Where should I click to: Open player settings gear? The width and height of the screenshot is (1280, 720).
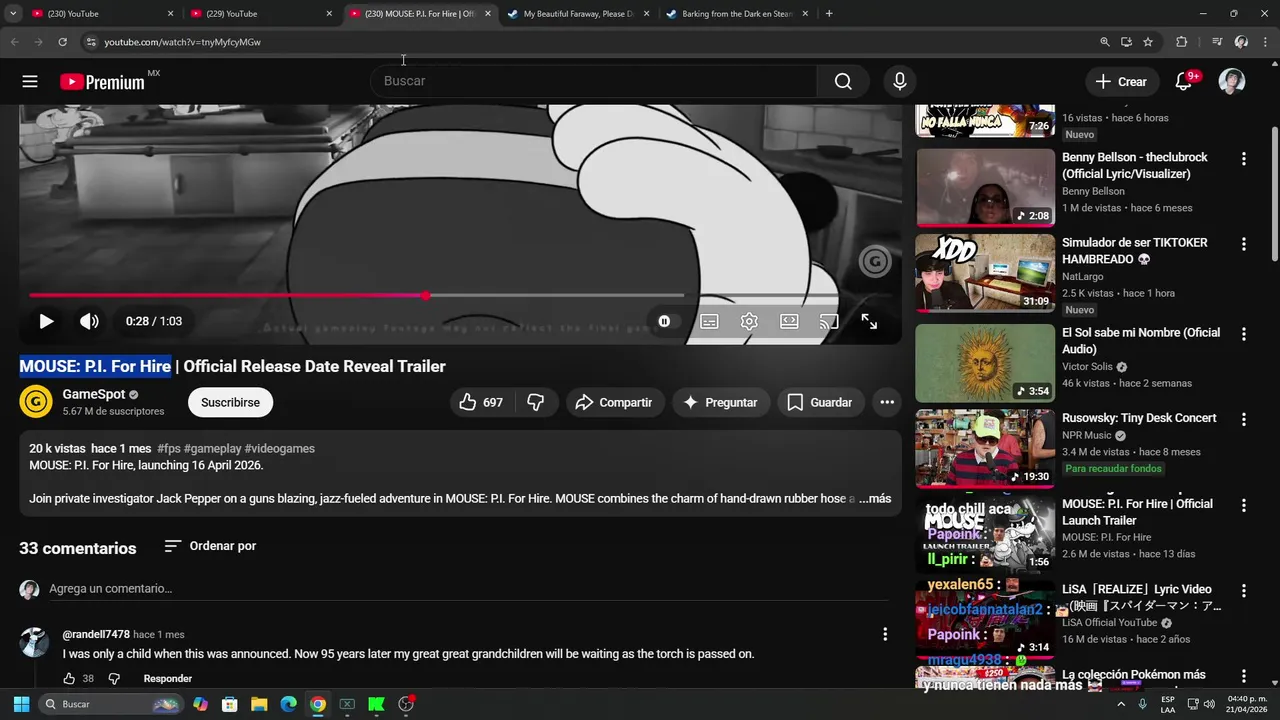tap(749, 321)
